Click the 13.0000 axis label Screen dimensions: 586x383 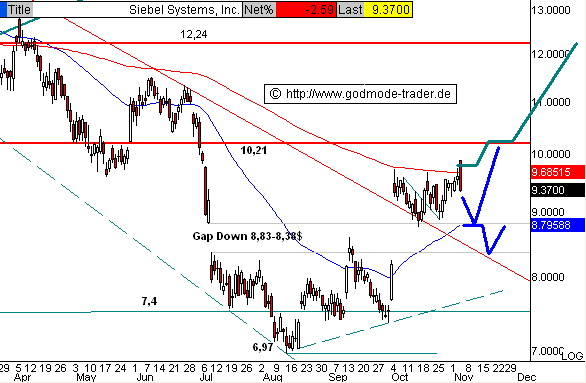(551, 10)
